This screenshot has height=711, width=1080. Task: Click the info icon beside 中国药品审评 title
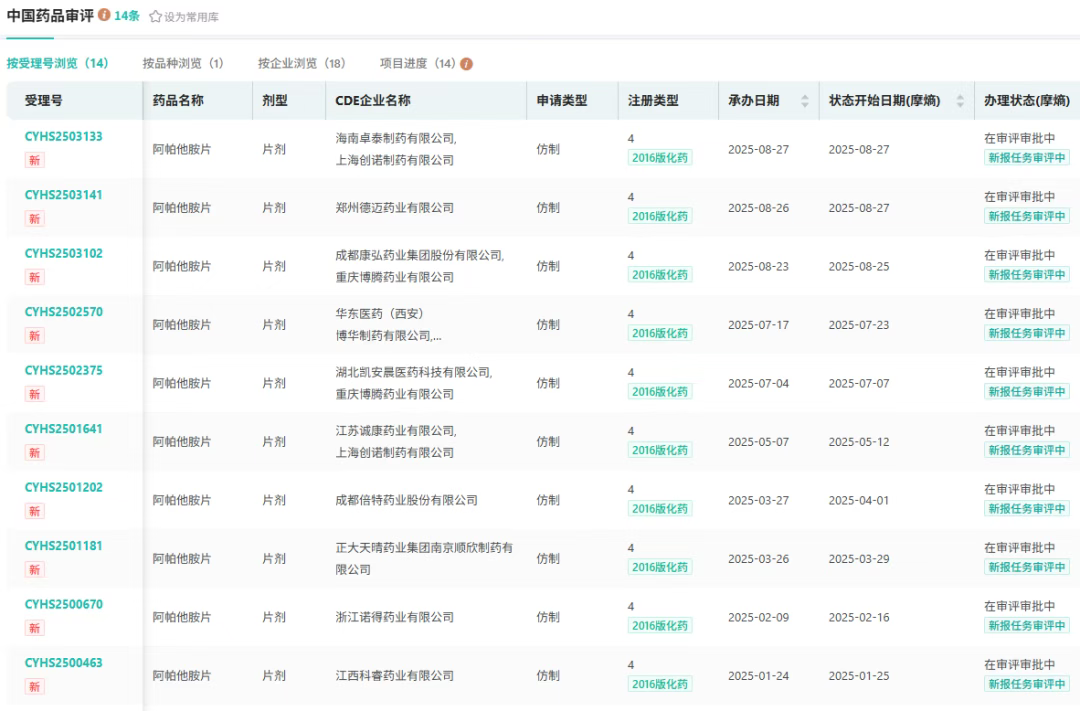click(104, 16)
